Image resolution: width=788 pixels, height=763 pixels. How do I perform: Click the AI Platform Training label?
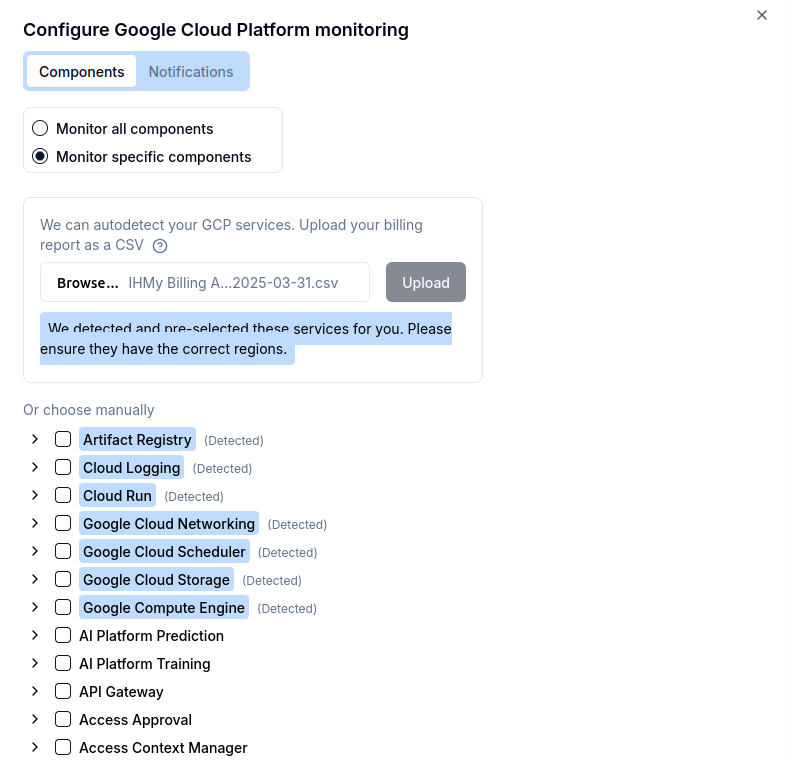coord(145,664)
